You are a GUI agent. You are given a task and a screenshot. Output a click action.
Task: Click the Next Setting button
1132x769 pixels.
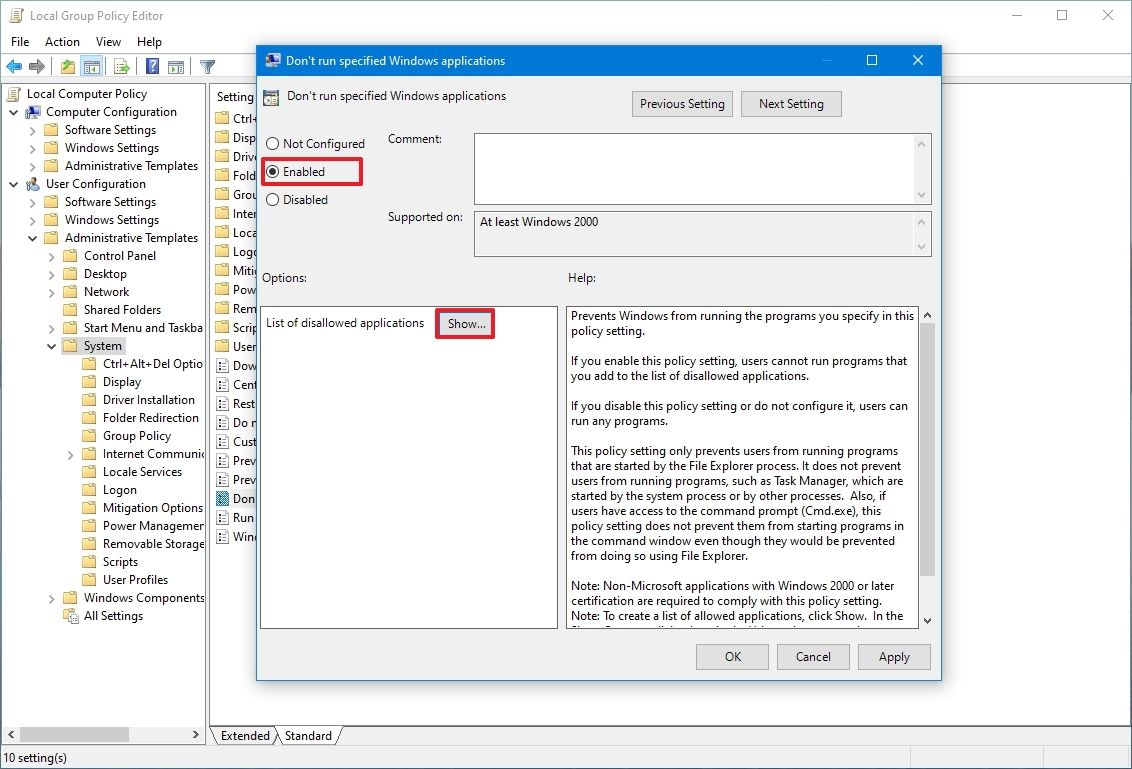tap(791, 103)
